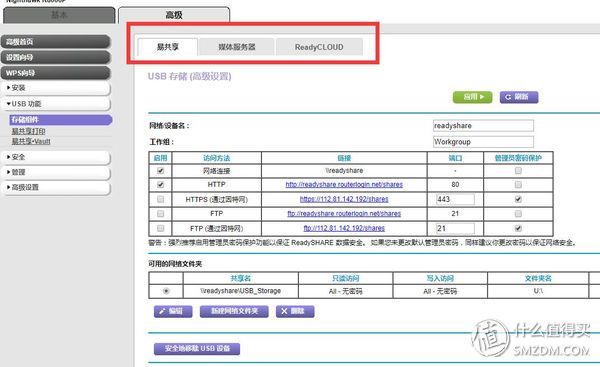Click the 安全地移除 USB 设备 button

coord(197,349)
